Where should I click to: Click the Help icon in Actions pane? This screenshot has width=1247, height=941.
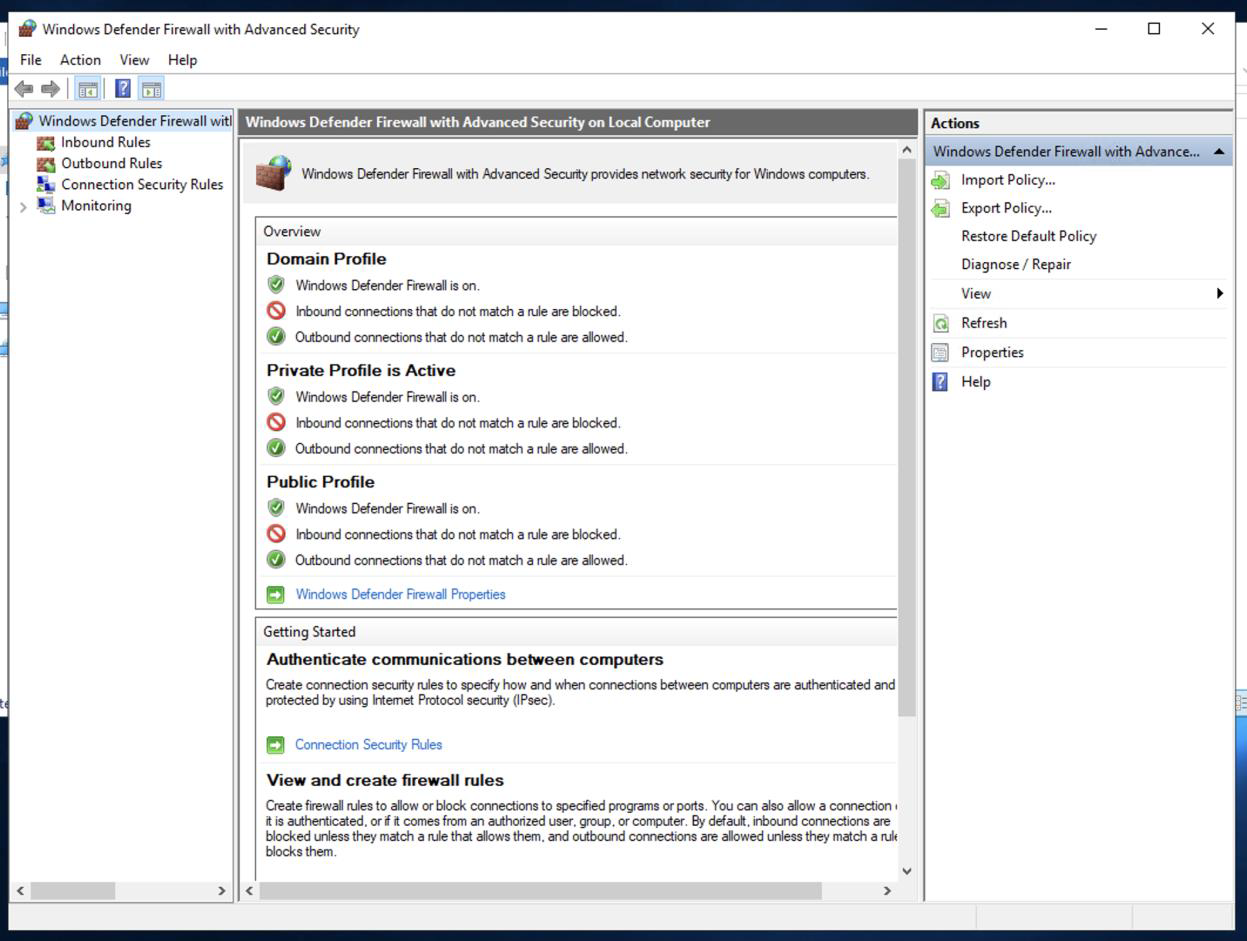pos(940,382)
